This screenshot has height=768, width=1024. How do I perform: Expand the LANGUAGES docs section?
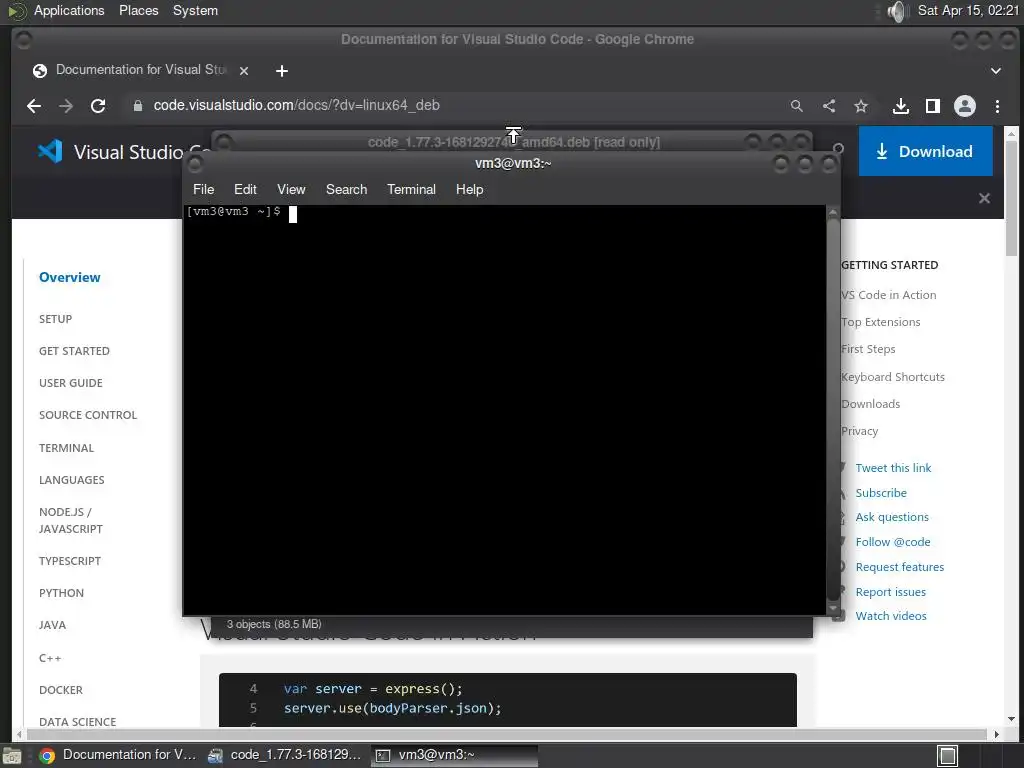[x=72, y=480]
